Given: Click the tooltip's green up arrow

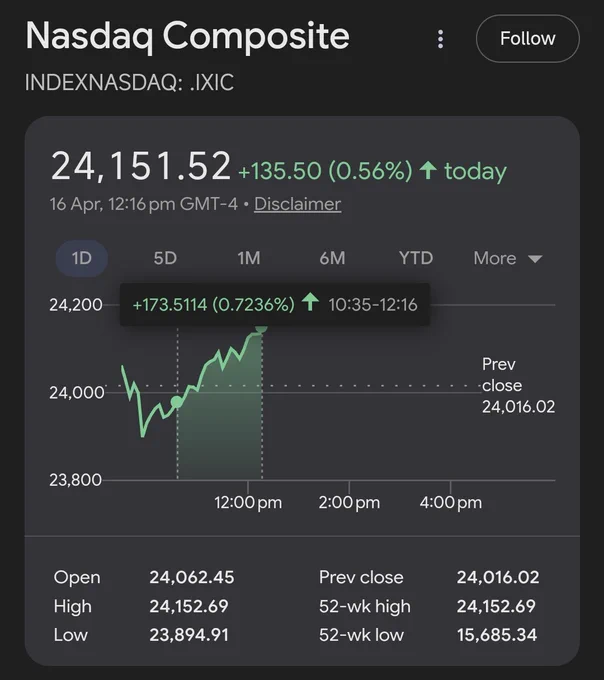Looking at the screenshot, I should pos(310,302).
